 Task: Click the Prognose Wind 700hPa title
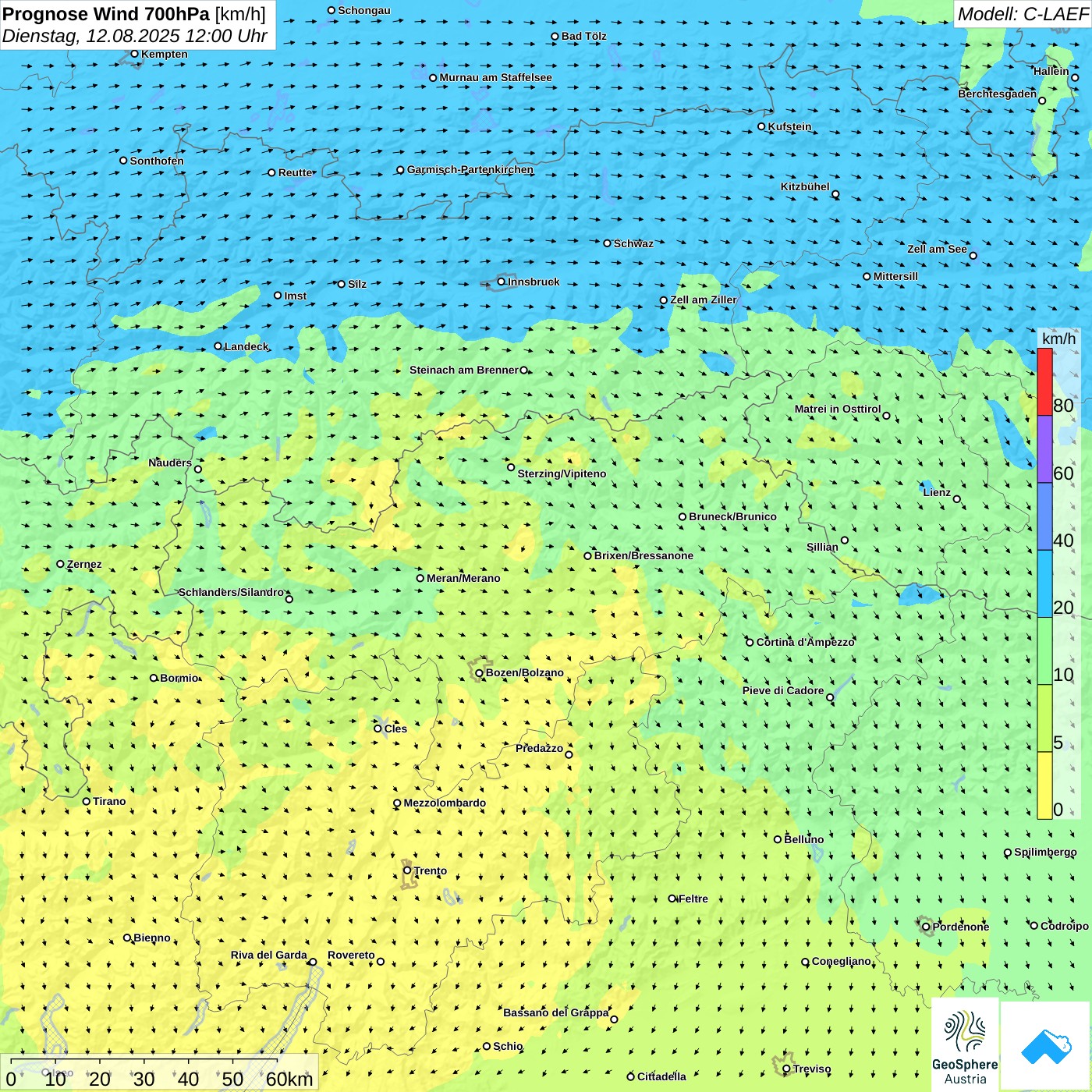coord(106,14)
